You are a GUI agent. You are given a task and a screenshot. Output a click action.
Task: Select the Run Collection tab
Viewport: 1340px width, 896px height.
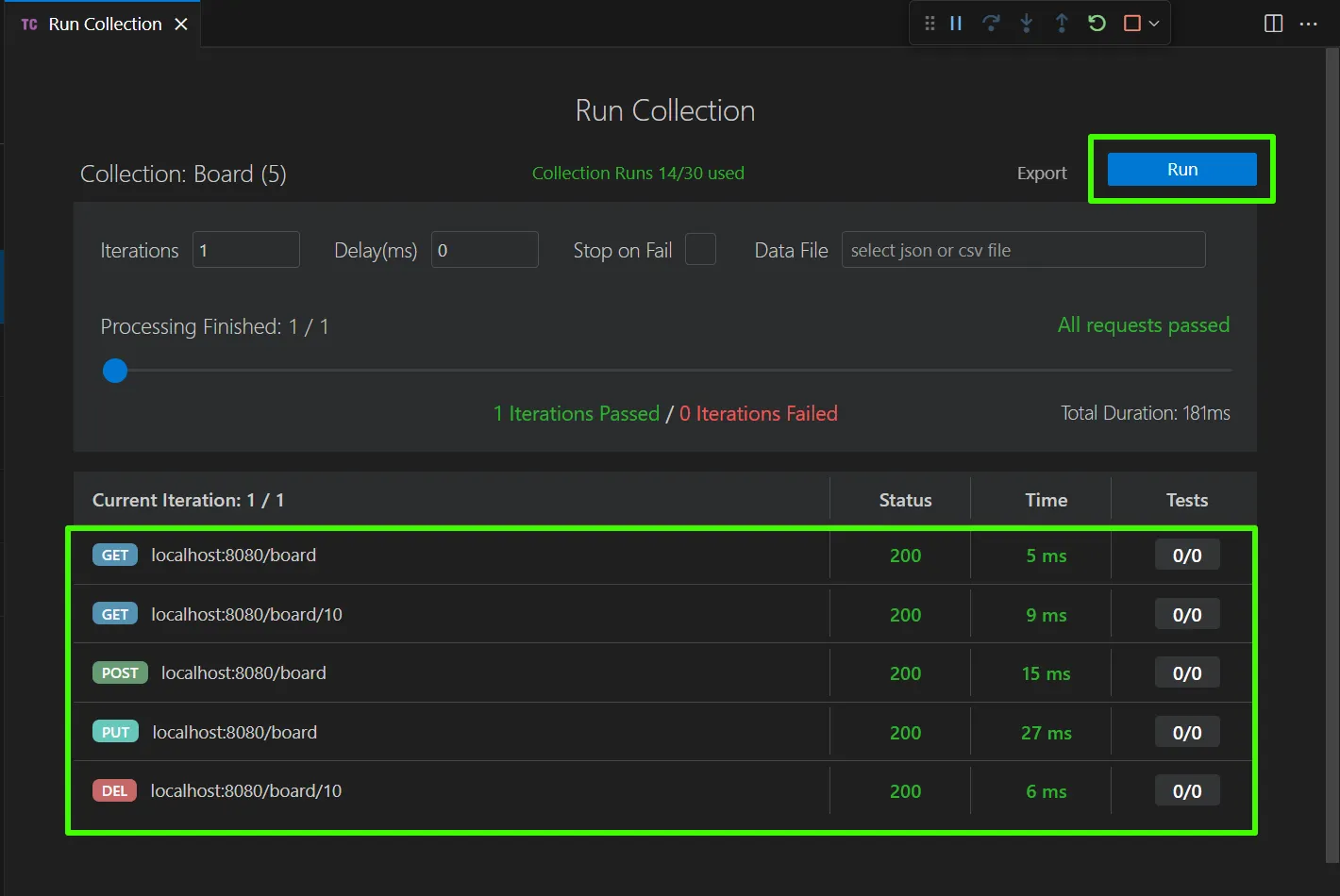[x=104, y=25]
